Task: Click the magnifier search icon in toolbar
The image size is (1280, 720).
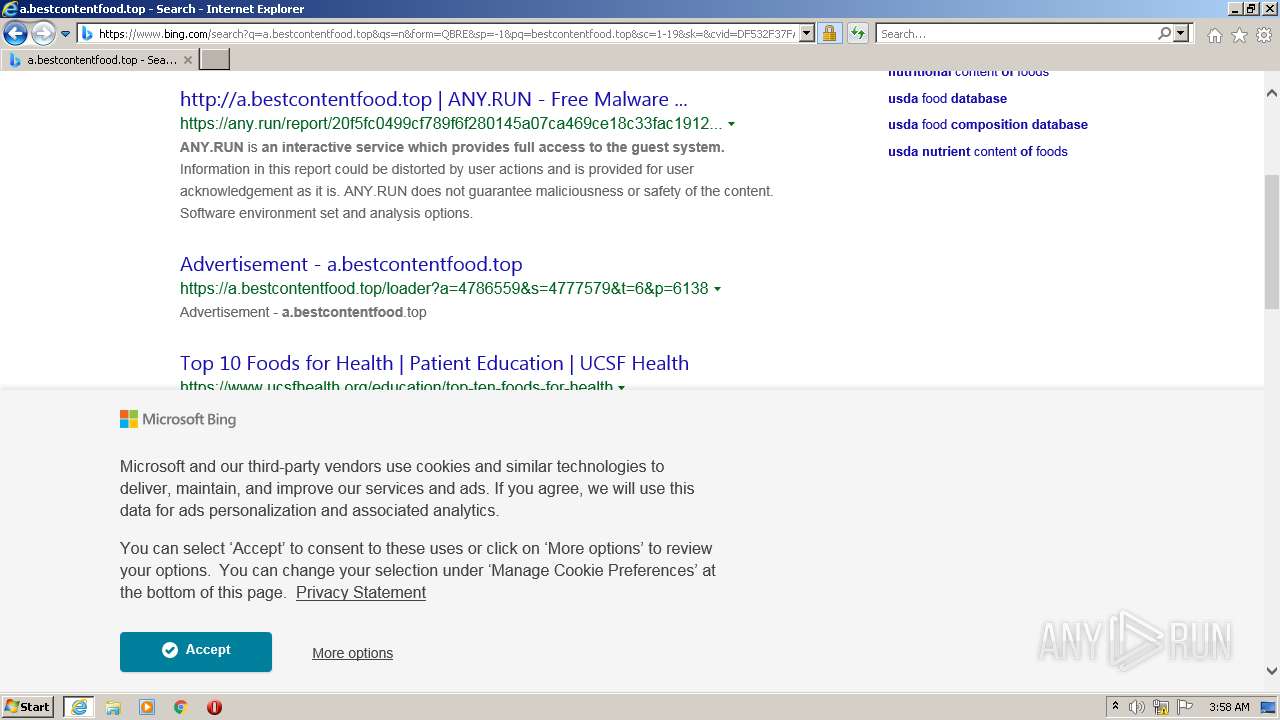Action: click(1164, 34)
